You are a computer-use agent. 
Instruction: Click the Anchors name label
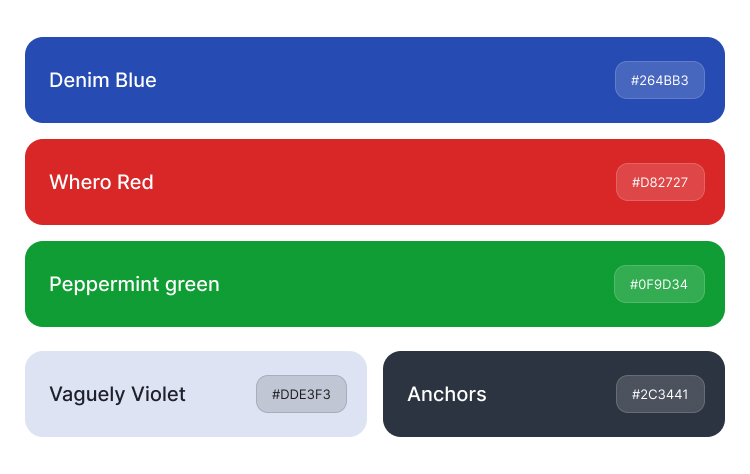click(447, 394)
